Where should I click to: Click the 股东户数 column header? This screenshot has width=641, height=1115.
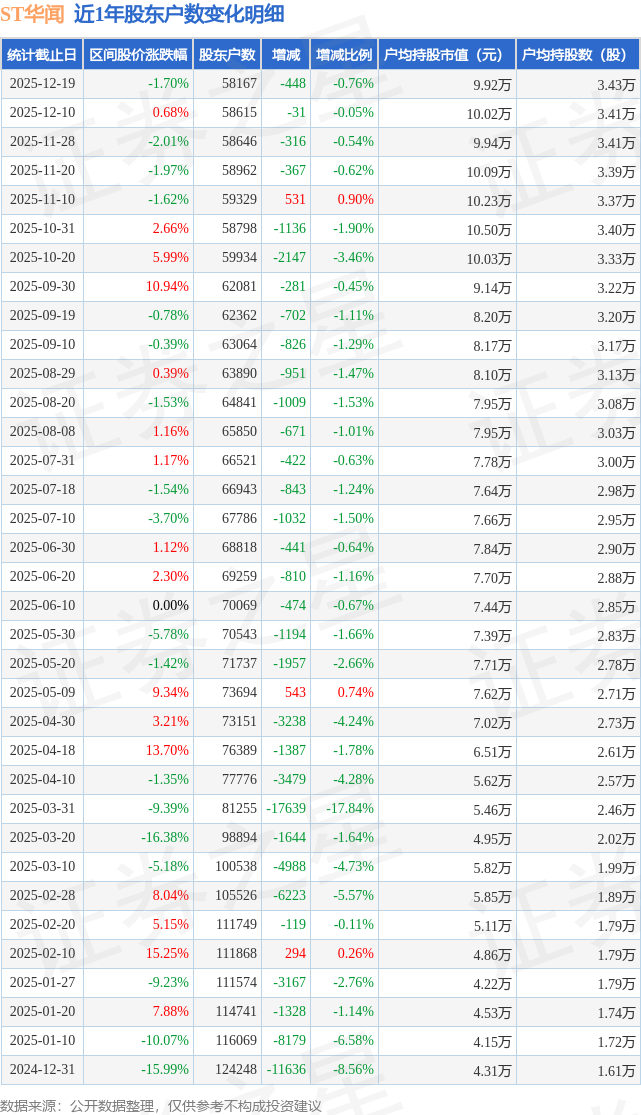[x=227, y=55]
